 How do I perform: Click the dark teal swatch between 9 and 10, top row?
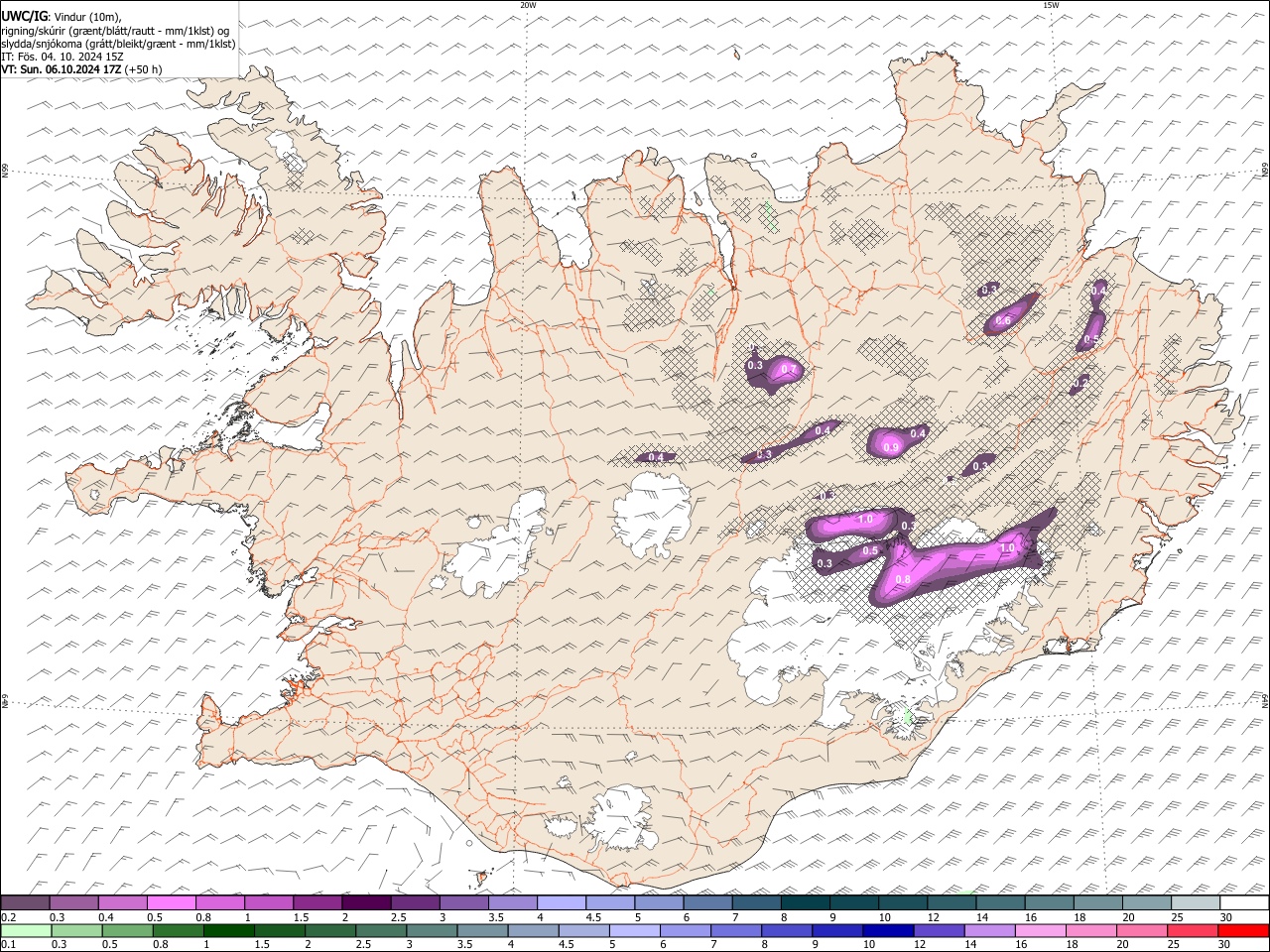pos(854,902)
